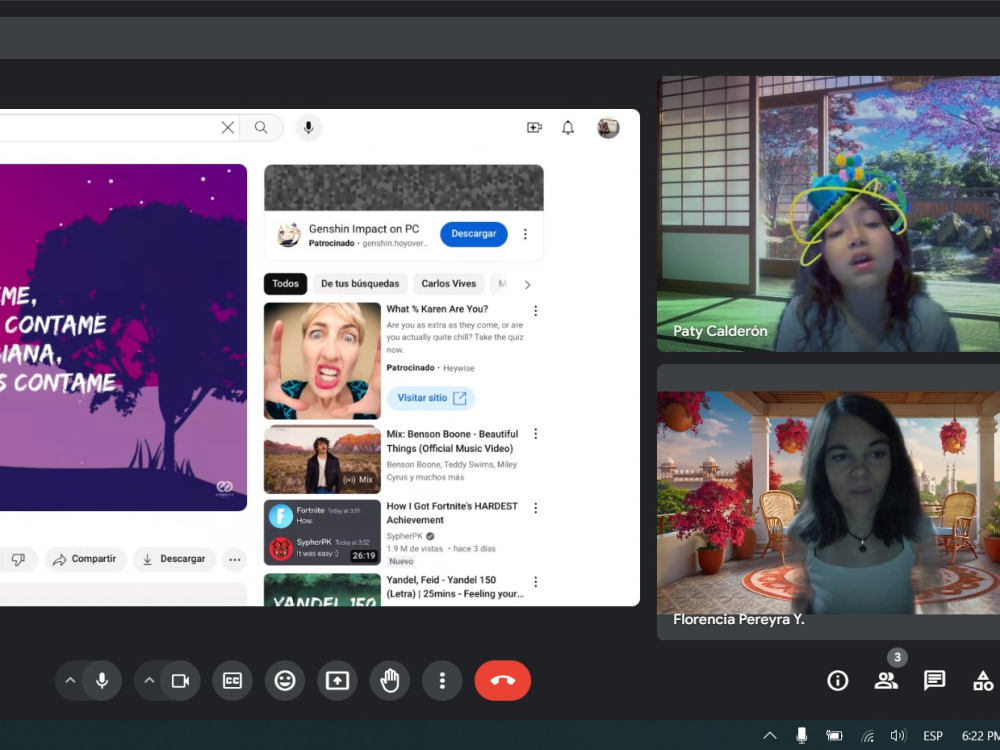
Task: Open the YouTube account avatar menu
Action: [608, 128]
